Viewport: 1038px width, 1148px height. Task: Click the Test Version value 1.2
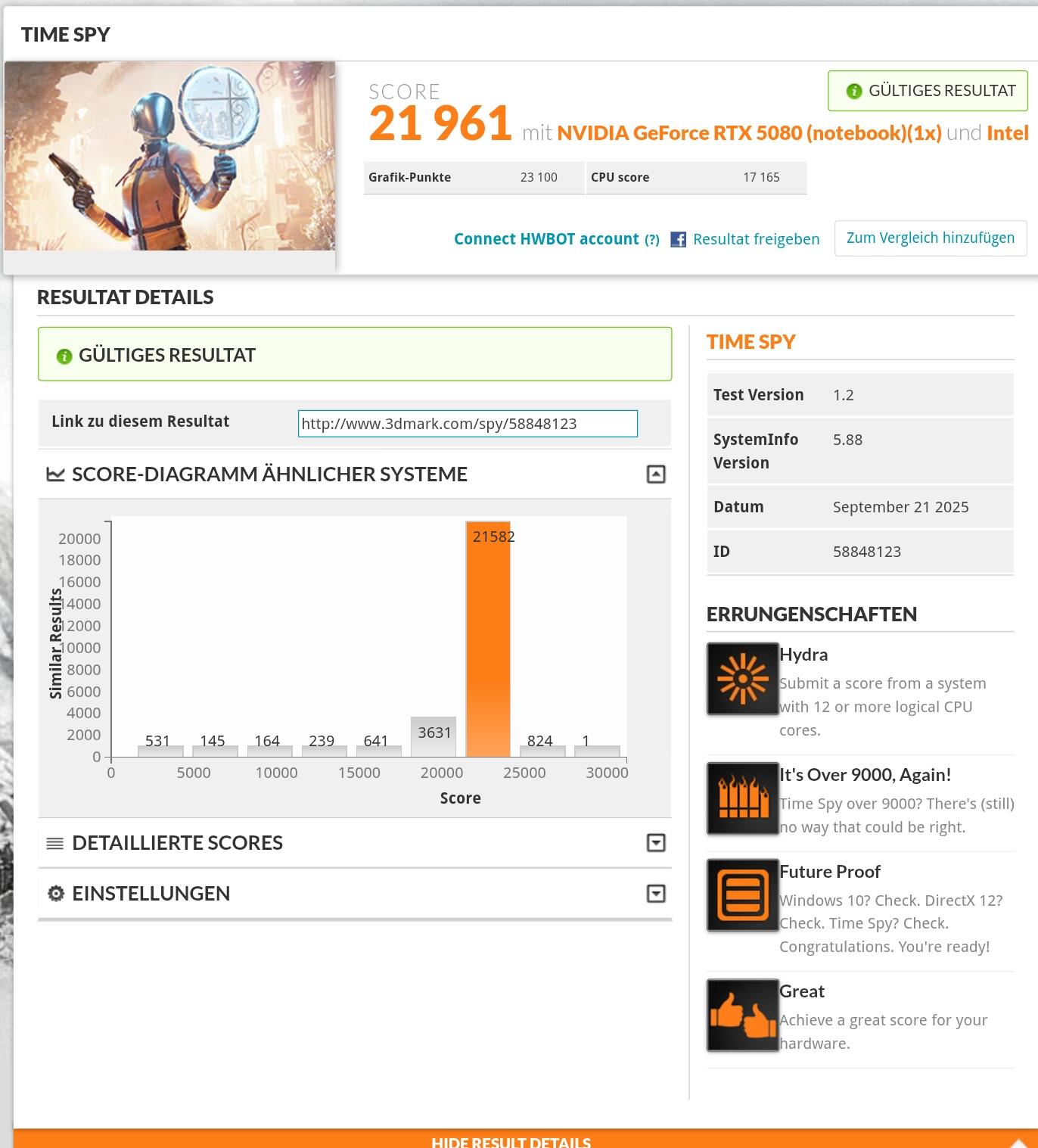point(843,395)
